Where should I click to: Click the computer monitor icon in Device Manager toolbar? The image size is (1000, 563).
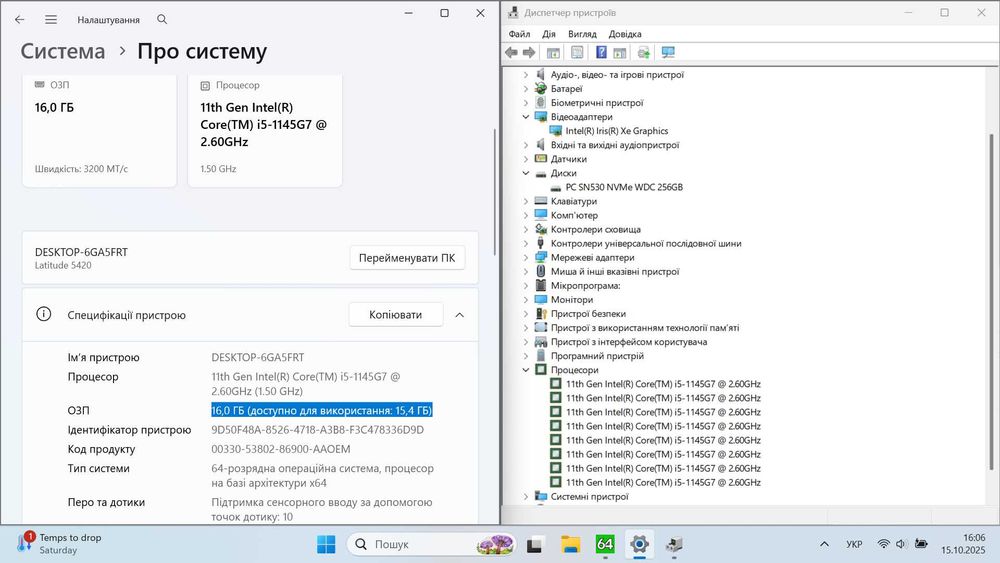pos(668,52)
